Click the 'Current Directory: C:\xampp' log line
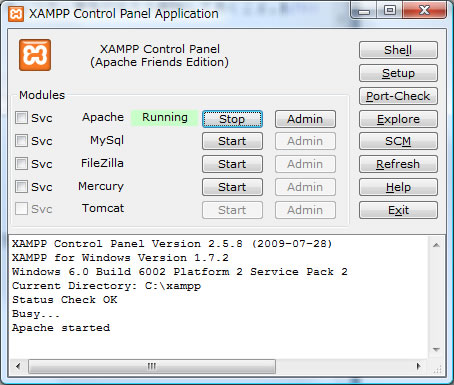 coord(107,286)
